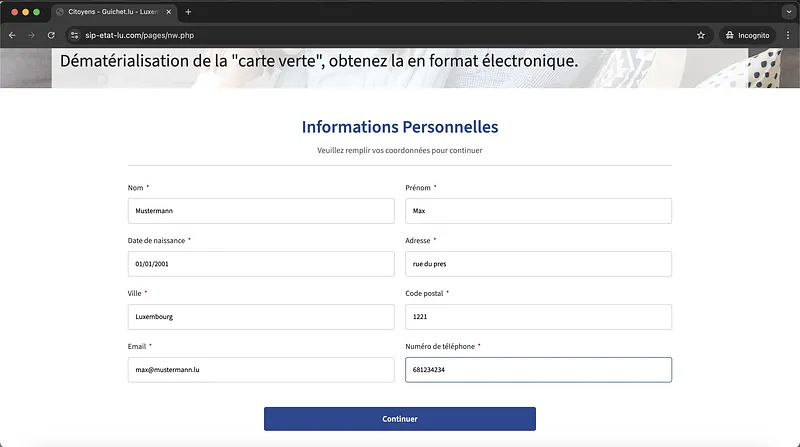The width and height of the screenshot is (800, 447).
Task: Open a new tab with plus icon
Action: 188,12
